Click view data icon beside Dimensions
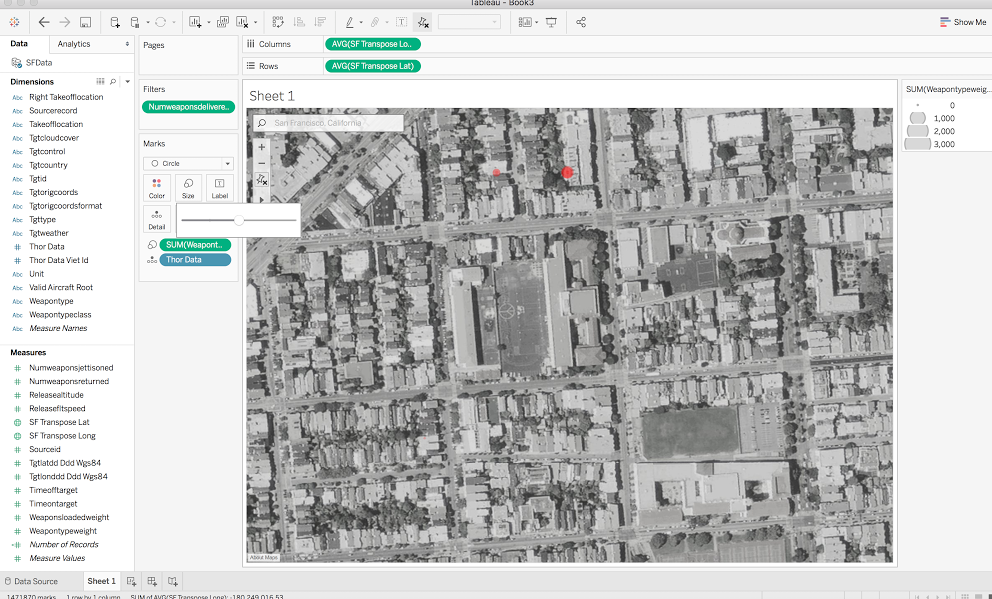The image size is (992, 599). pos(100,82)
